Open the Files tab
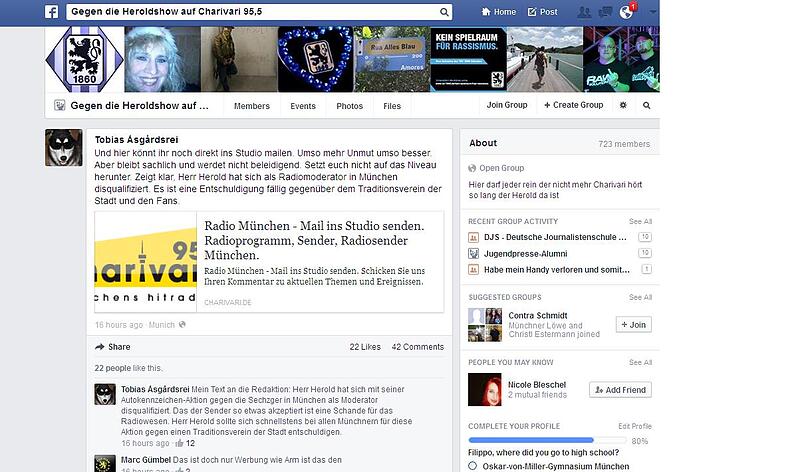The height and width of the screenshot is (472, 812). click(x=392, y=106)
